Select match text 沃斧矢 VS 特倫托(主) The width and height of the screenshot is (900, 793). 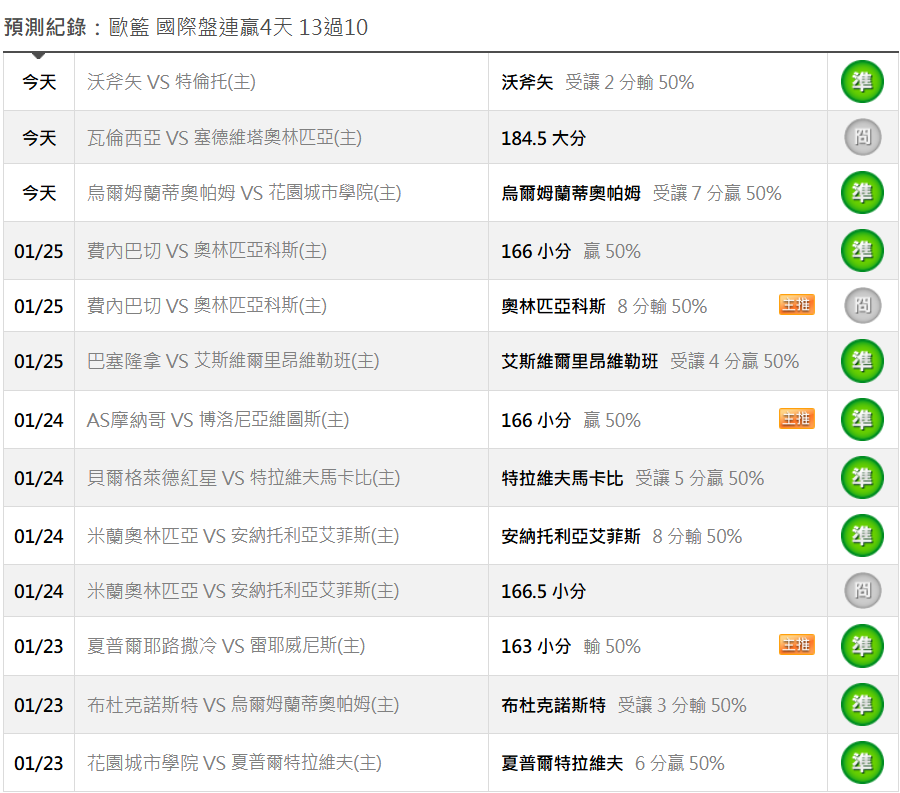coord(171,82)
